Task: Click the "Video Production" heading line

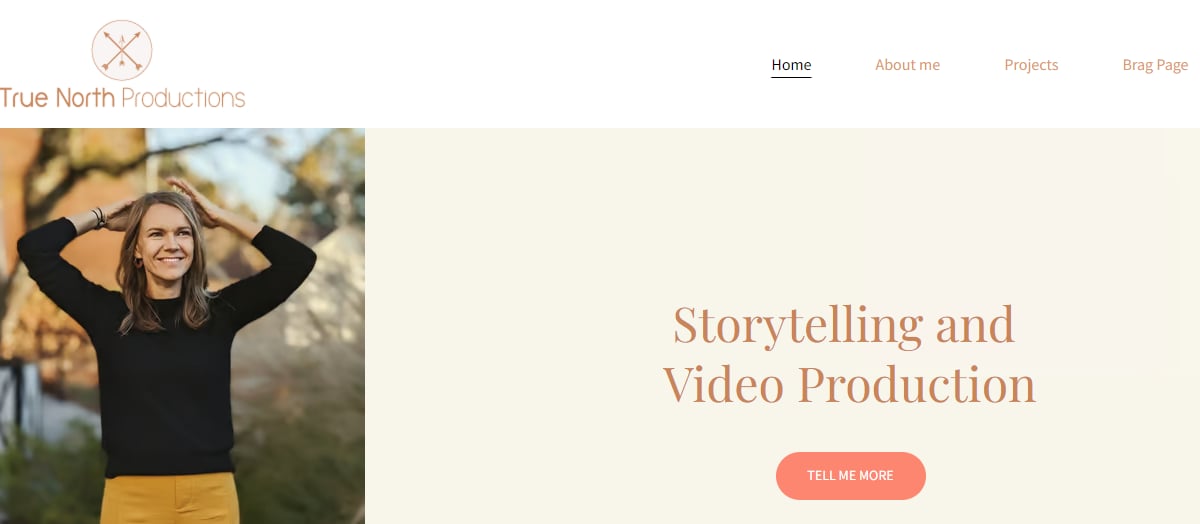Action: tap(849, 384)
